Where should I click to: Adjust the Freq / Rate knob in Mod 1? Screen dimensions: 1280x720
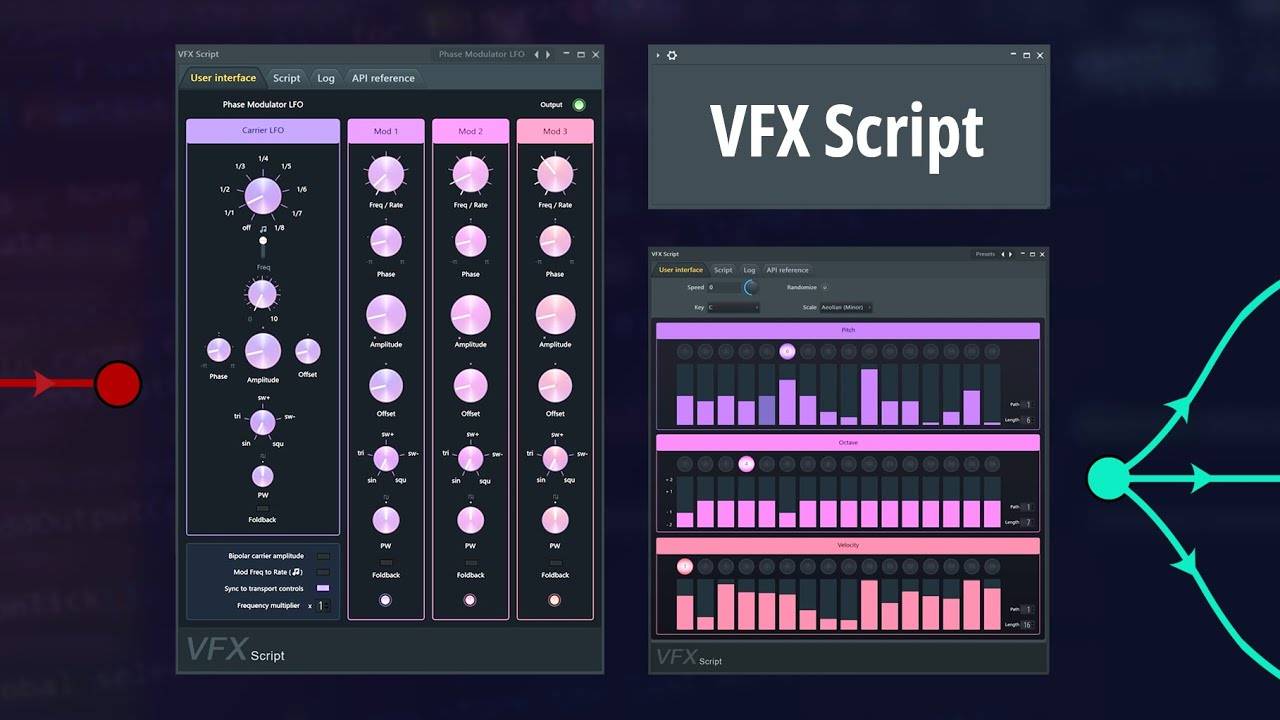click(385, 174)
